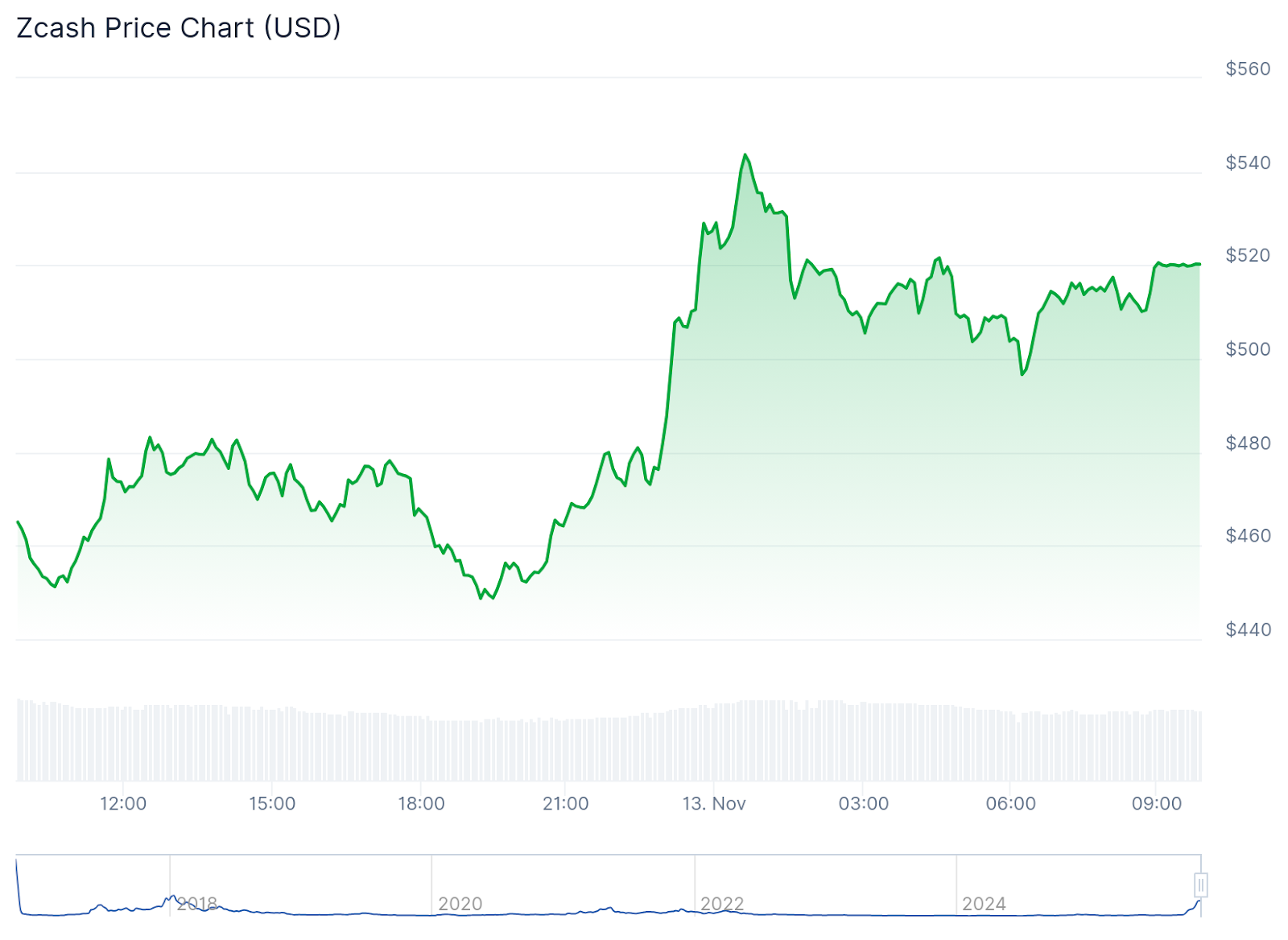Click the $560 price axis label
The height and width of the screenshot is (940, 1288).
pos(1248,69)
